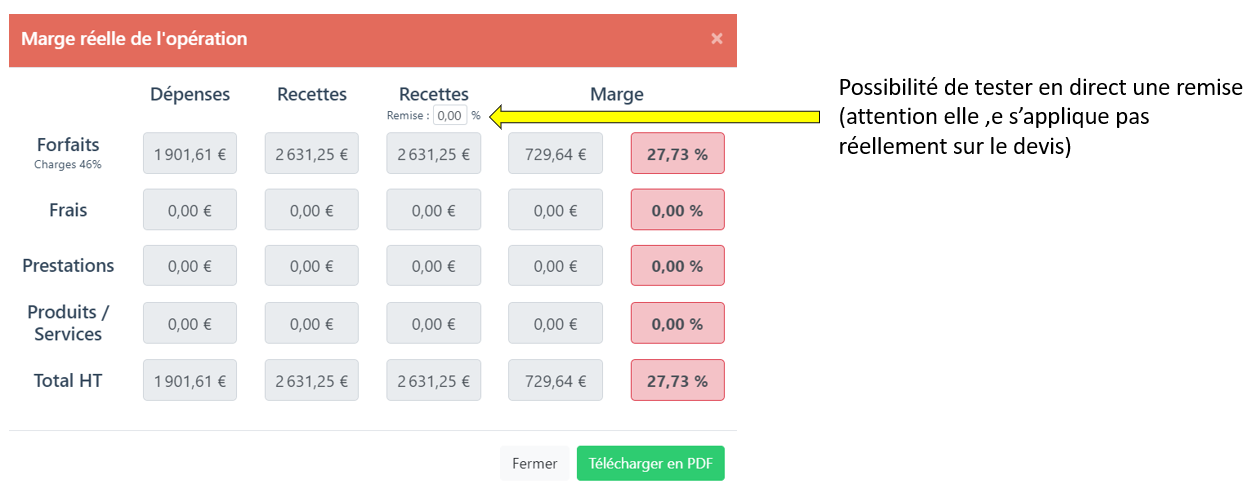The width and height of the screenshot is (1260, 492).
Task: Select the Total HT Dépenses field
Action: [190, 380]
